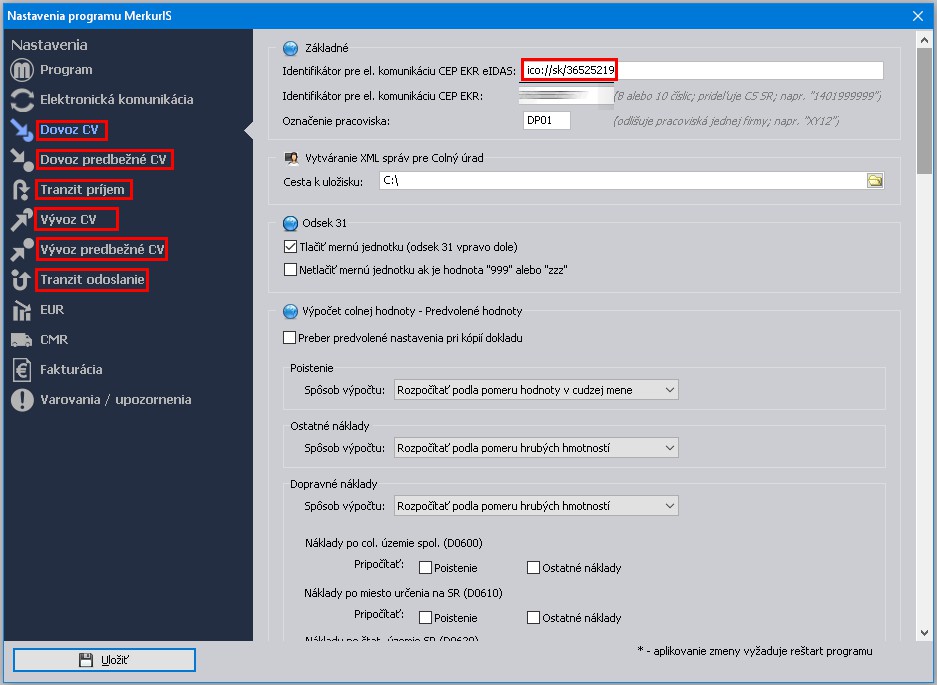The image size is (937, 685).
Task: Click the Dovoz CV arrow icon
Action: (22, 130)
